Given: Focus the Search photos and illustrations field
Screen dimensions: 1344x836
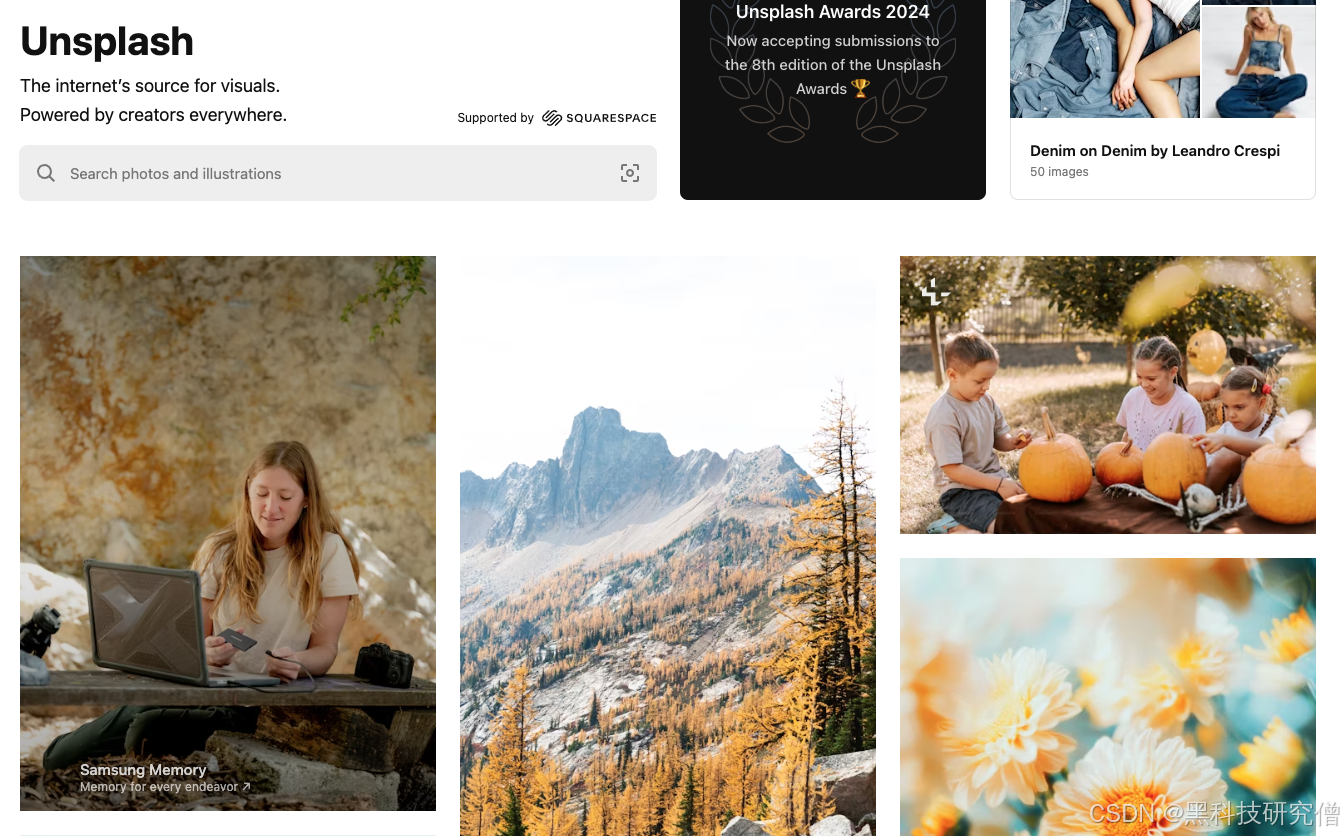Looking at the screenshot, I should point(338,173).
